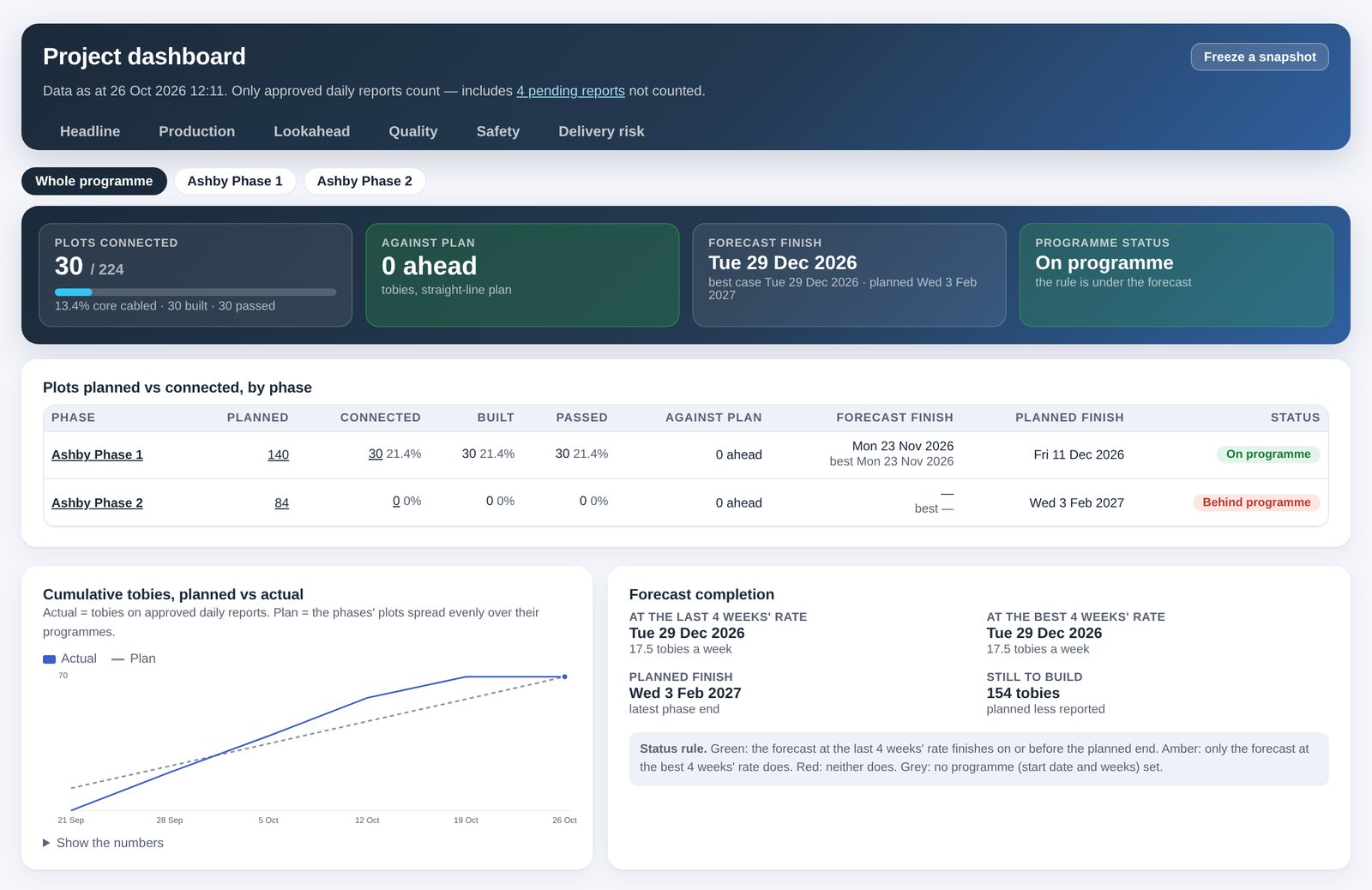Screen dimensions: 1372x890
Task: Click the FORECAST FINISH column header
Action: click(x=894, y=418)
